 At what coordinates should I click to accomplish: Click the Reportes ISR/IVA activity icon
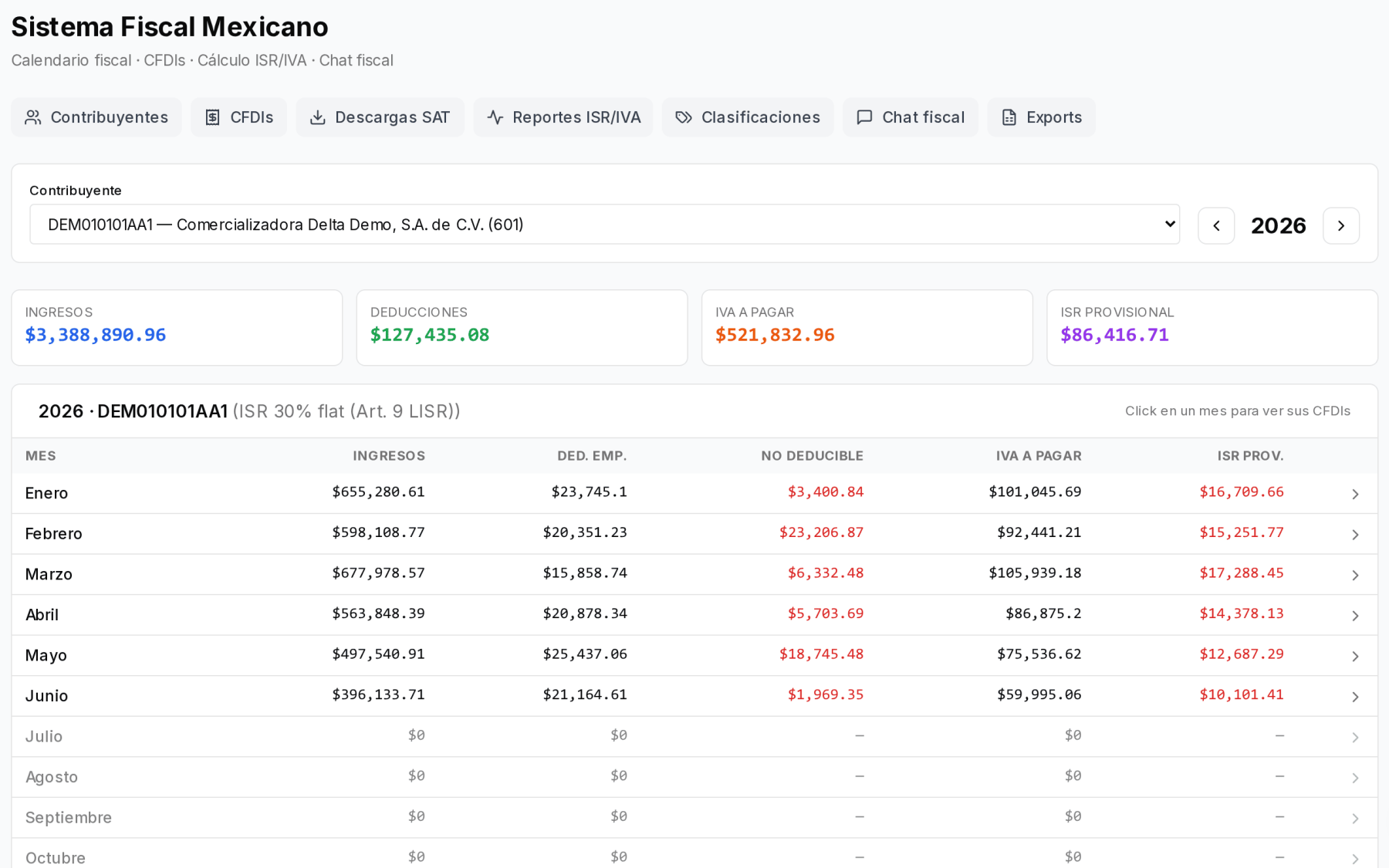(x=495, y=117)
